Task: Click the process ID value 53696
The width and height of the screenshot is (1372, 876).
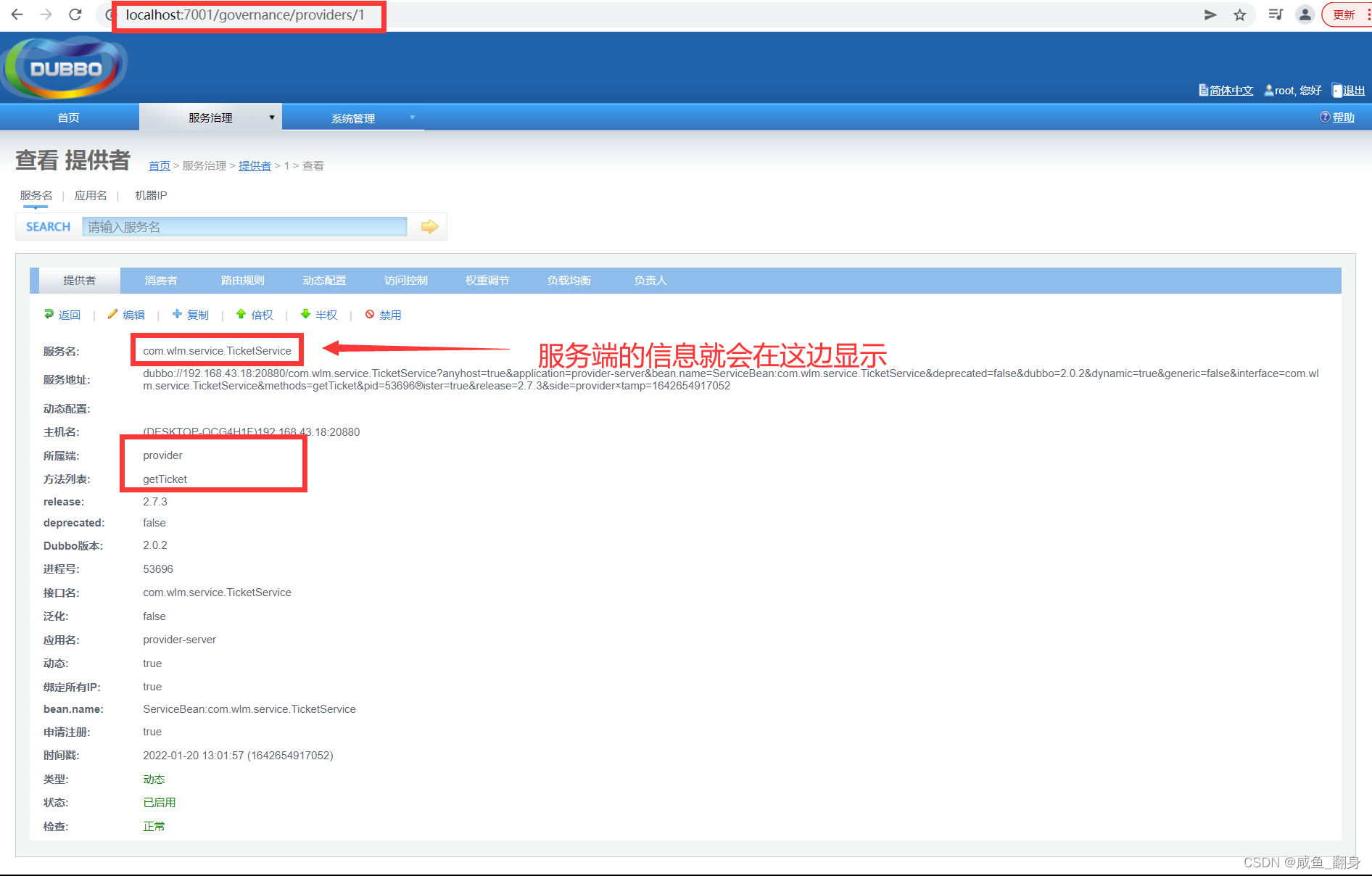Action: pos(158,569)
